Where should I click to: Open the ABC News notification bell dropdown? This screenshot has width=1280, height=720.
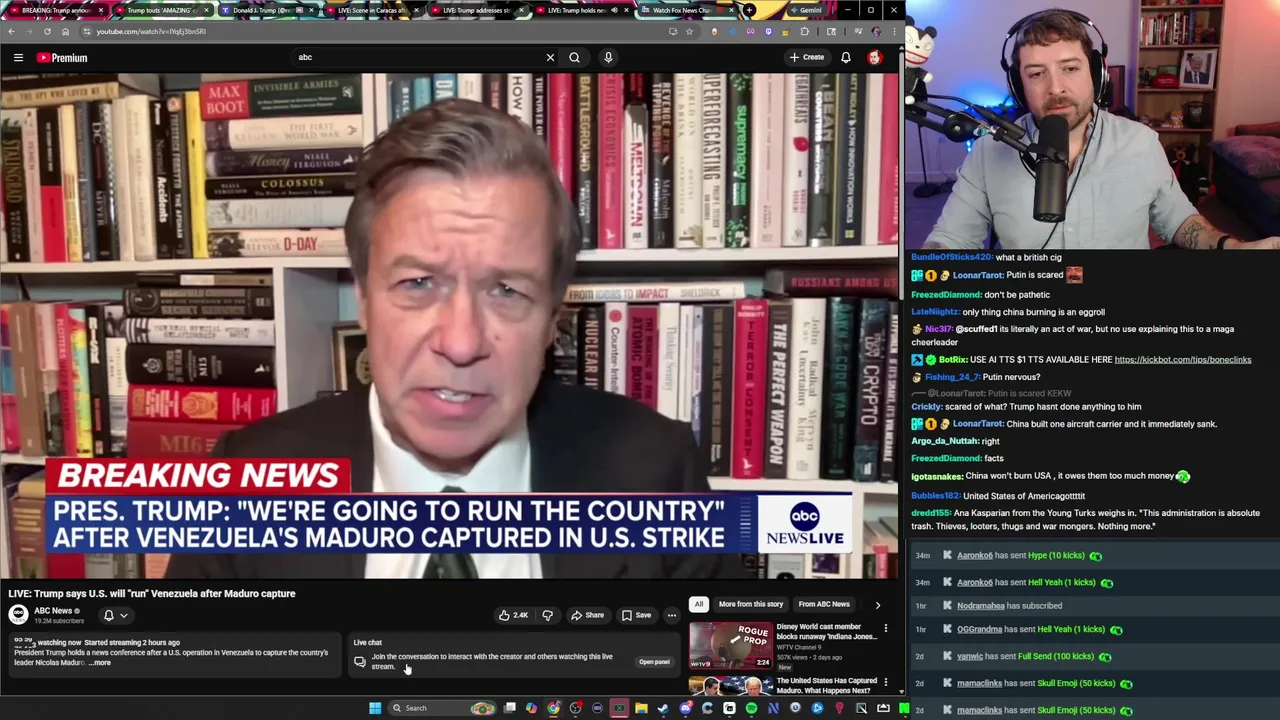pos(115,615)
